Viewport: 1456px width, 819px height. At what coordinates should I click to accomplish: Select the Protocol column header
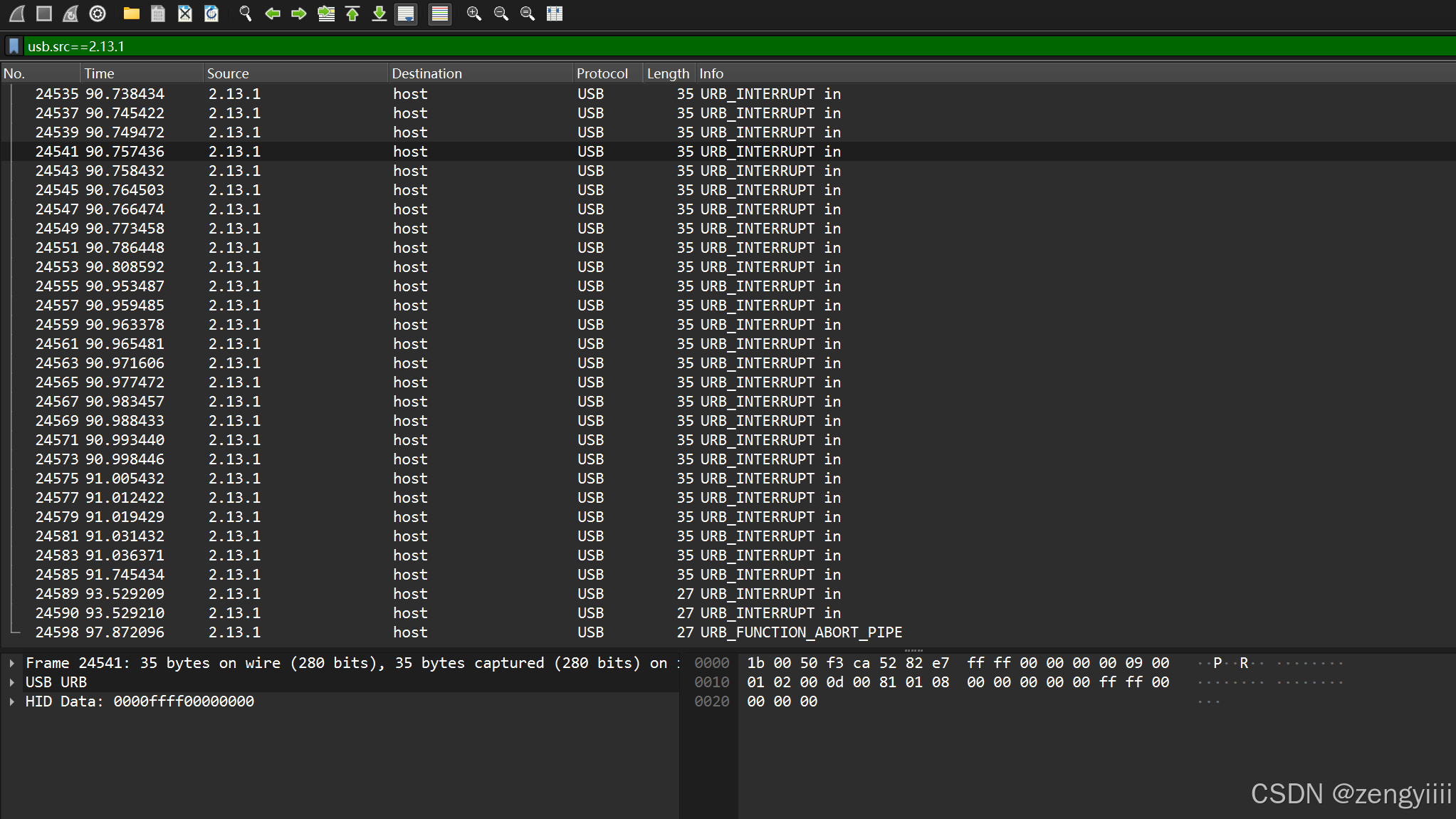point(602,73)
